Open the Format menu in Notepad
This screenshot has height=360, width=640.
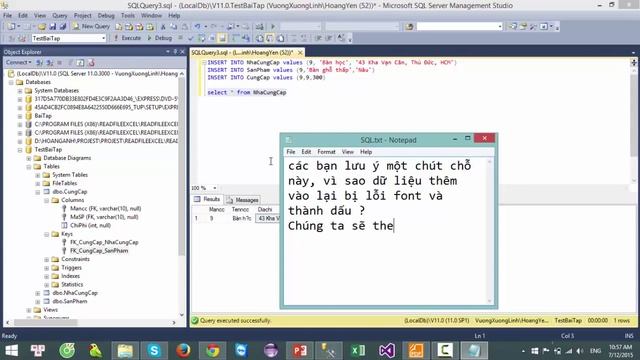point(326,152)
